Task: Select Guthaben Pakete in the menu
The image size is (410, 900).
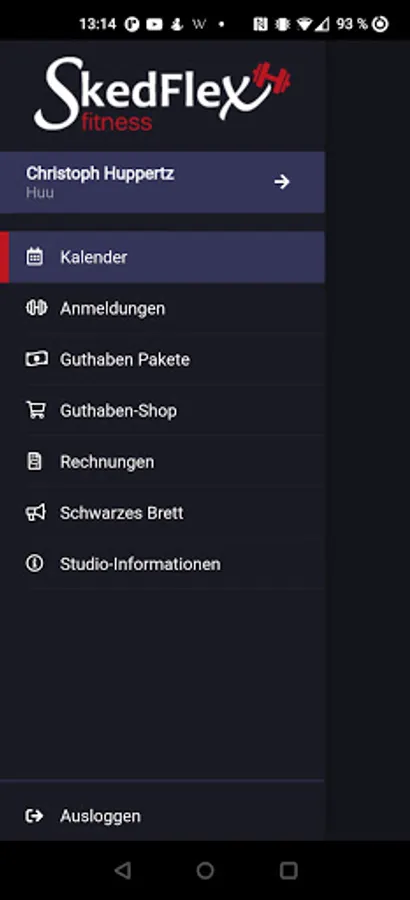Action: pos(163,359)
